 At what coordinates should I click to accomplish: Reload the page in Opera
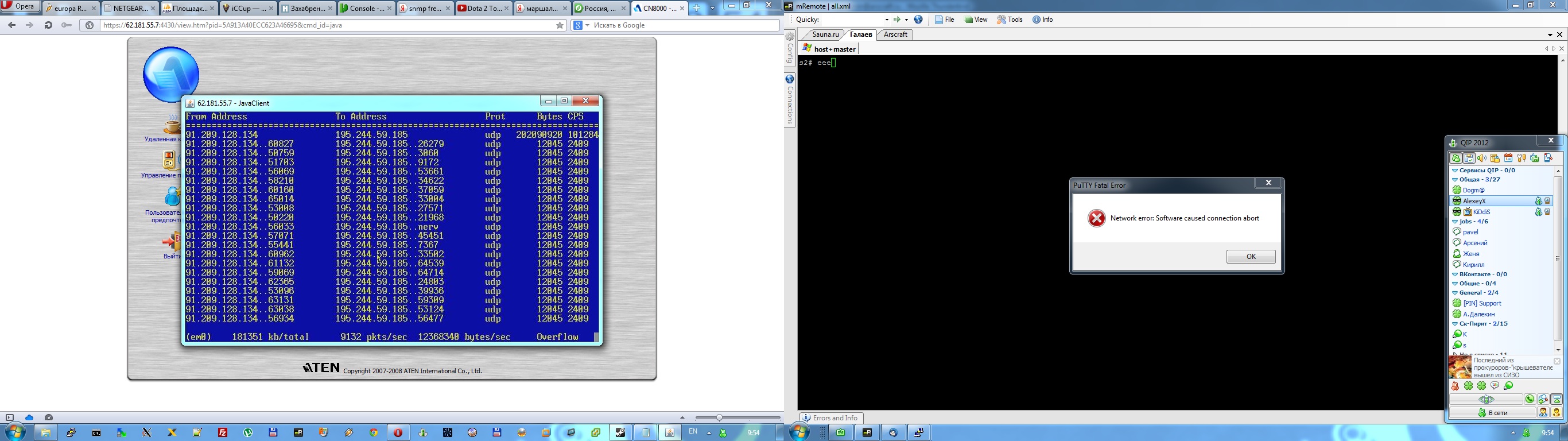click(48, 25)
